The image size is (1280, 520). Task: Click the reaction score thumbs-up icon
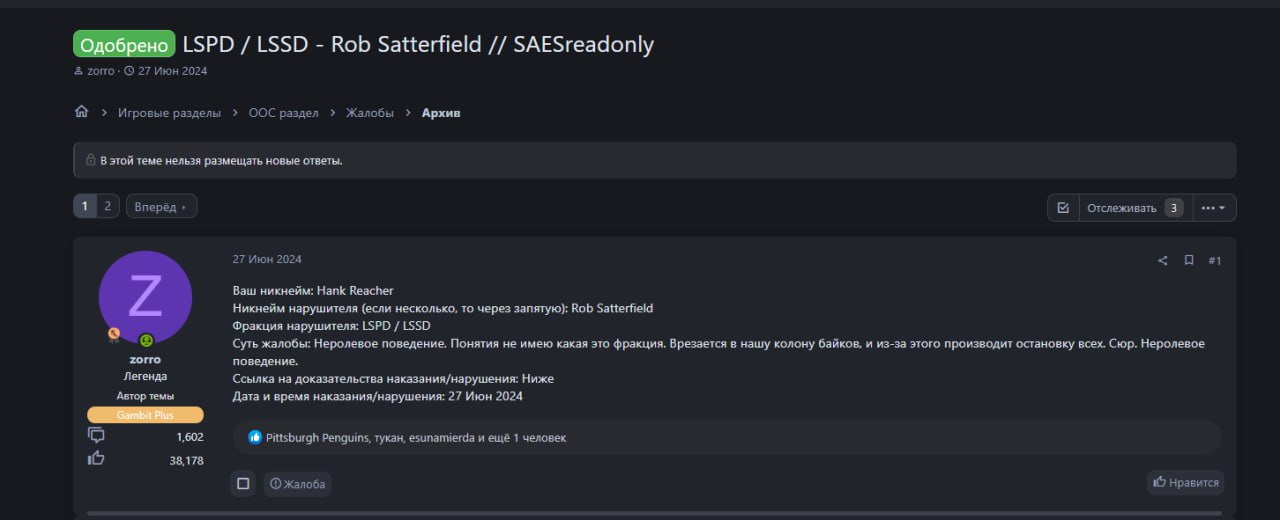tap(96, 459)
